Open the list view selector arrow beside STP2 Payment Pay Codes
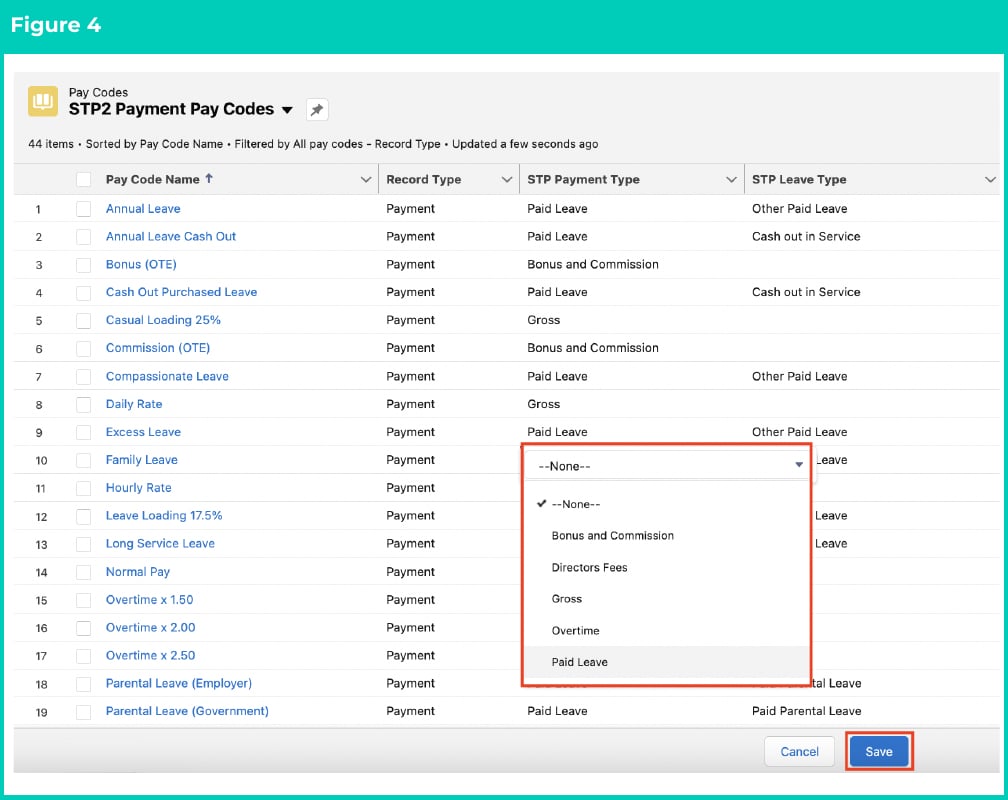The width and height of the screenshot is (1008, 800). pyautogui.click(x=287, y=110)
